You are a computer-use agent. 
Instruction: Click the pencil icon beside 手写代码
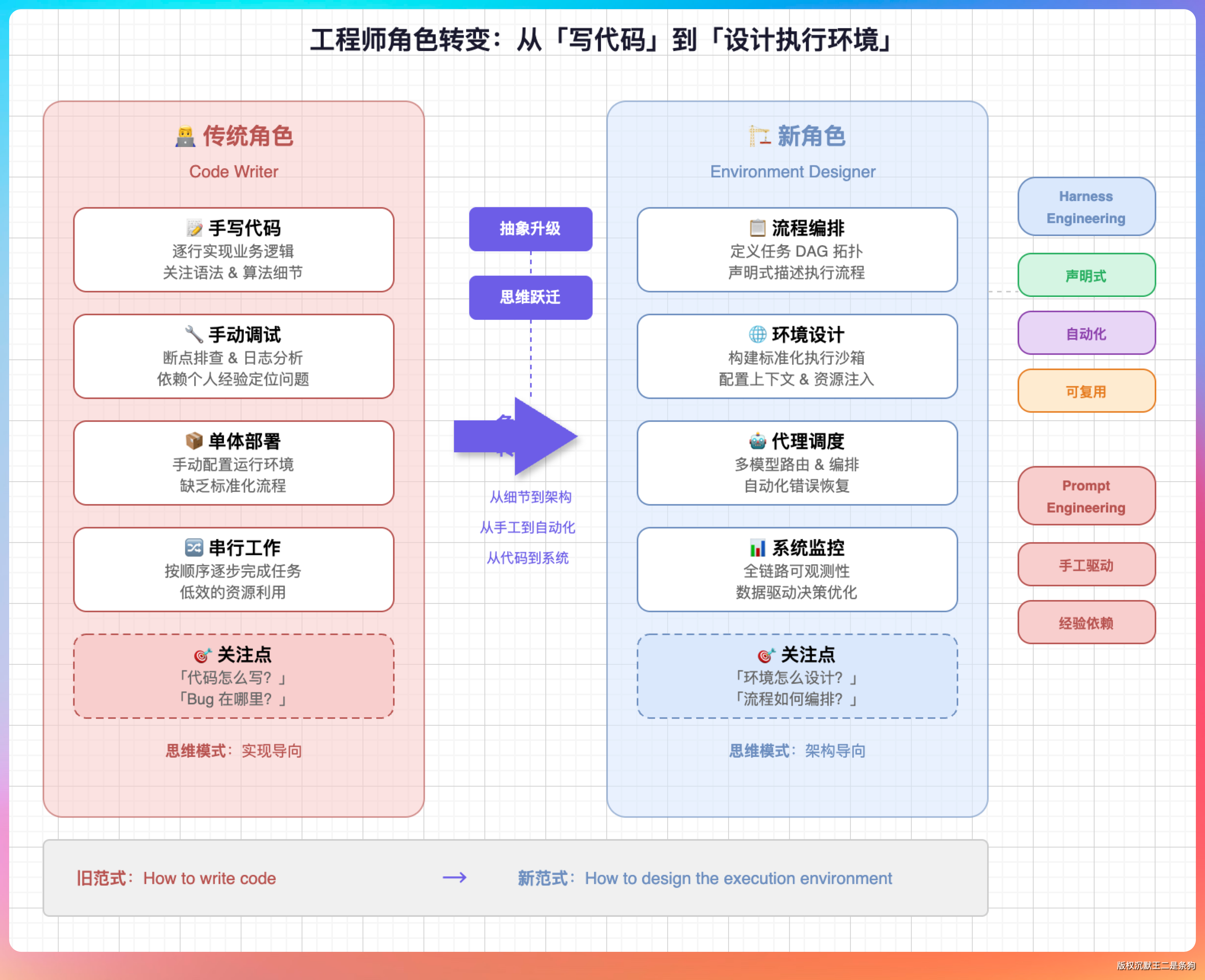point(194,228)
